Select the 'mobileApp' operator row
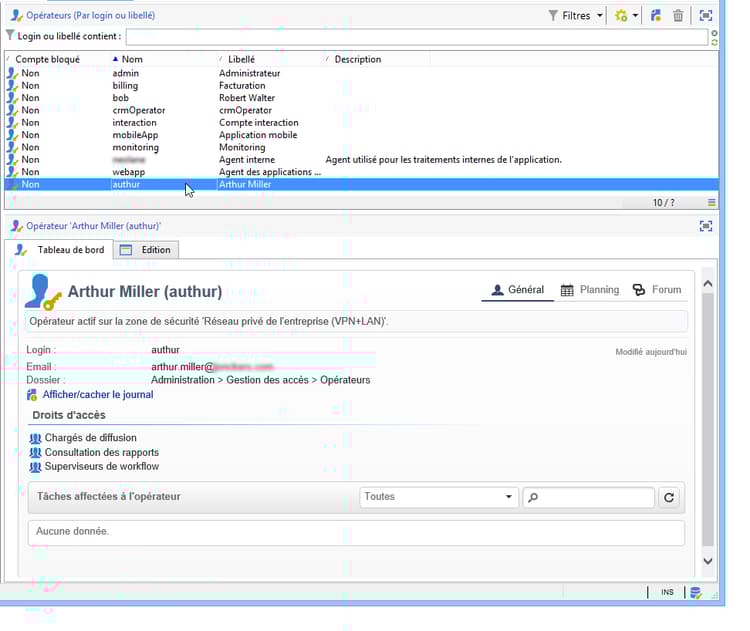The width and height of the screenshot is (750, 631). point(361,135)
